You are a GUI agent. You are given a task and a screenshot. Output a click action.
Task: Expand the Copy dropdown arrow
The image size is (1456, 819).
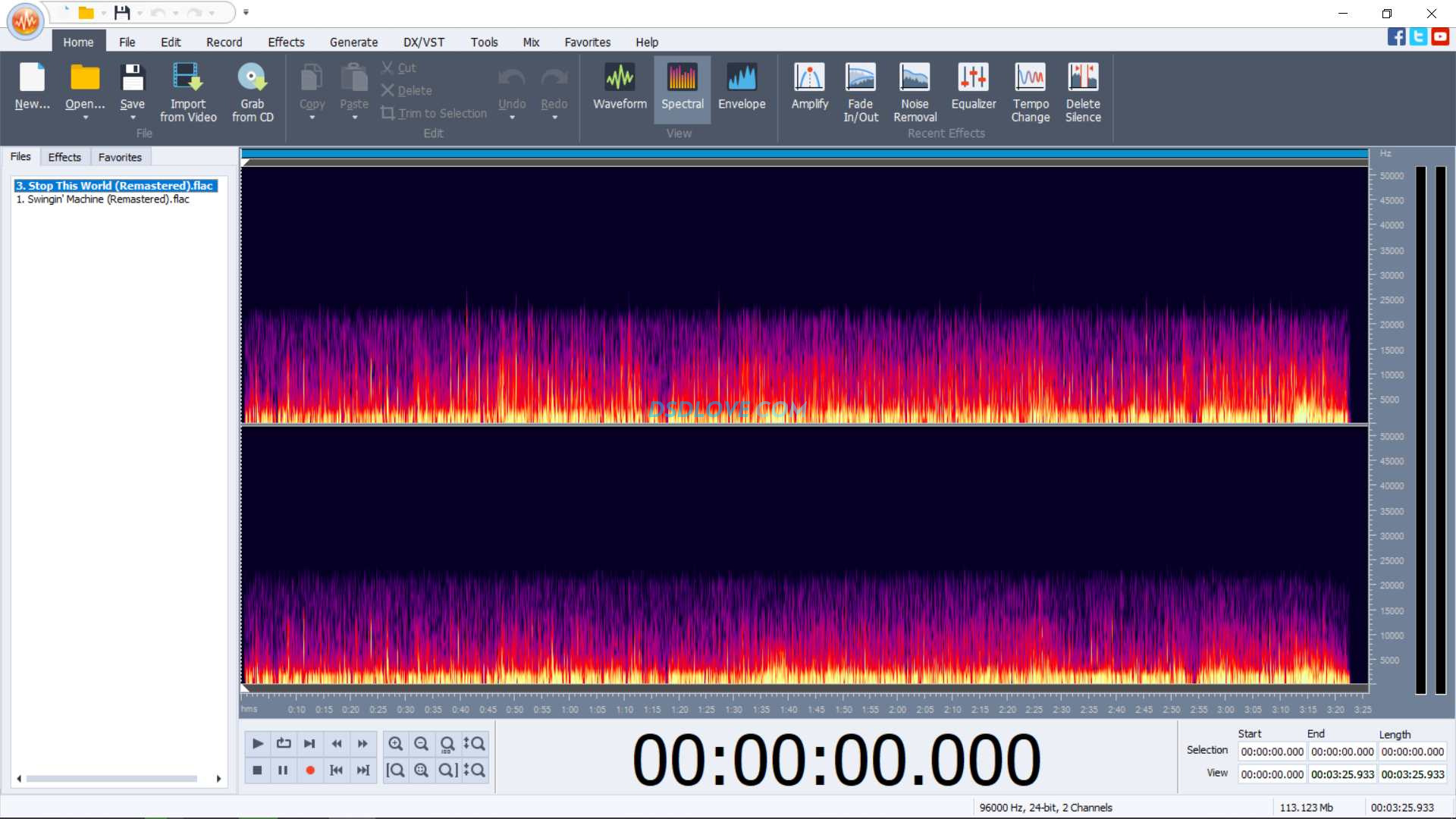(312, 118)
